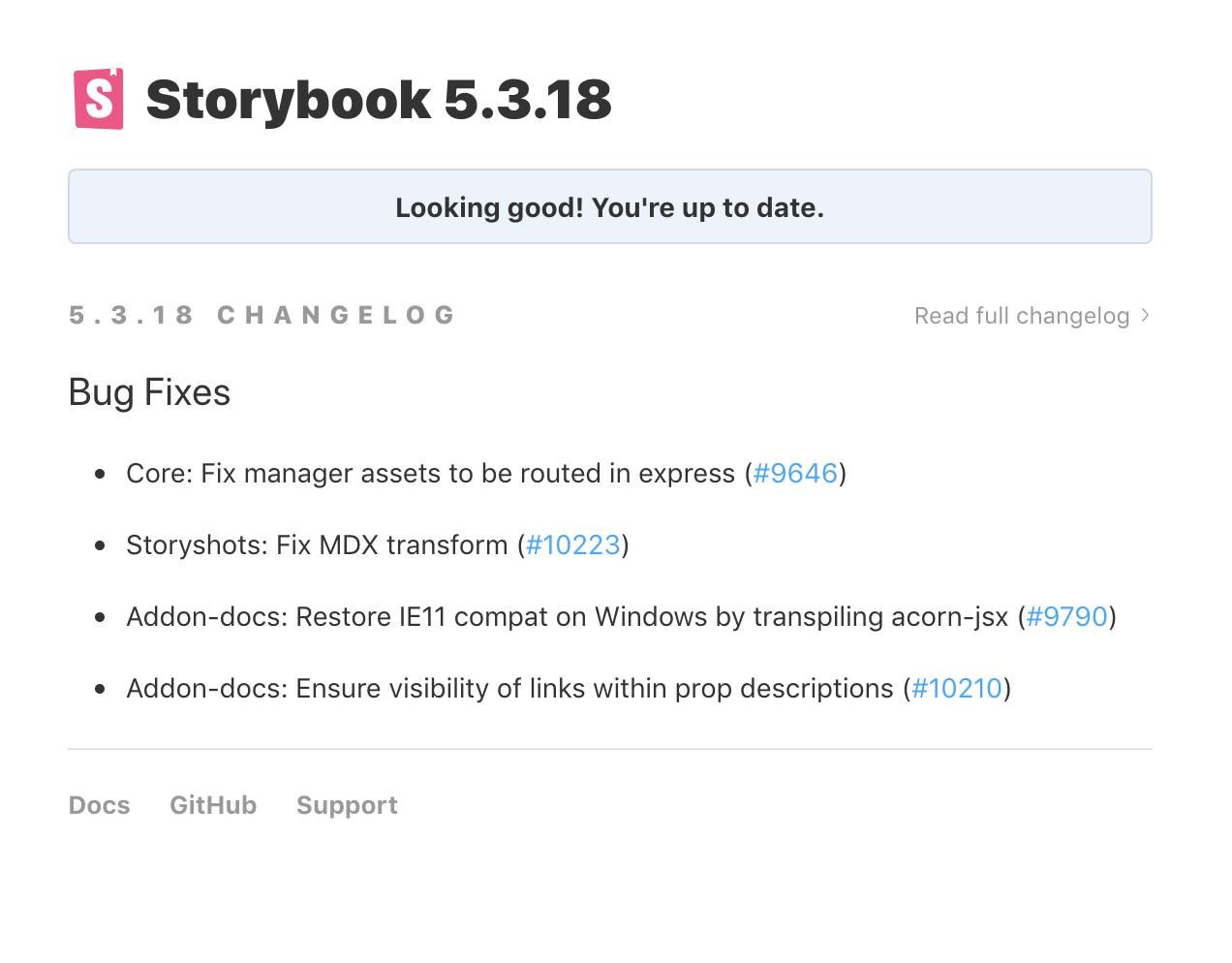
Task: Click the Bug Fixes heading
Action: coord(149,391)
